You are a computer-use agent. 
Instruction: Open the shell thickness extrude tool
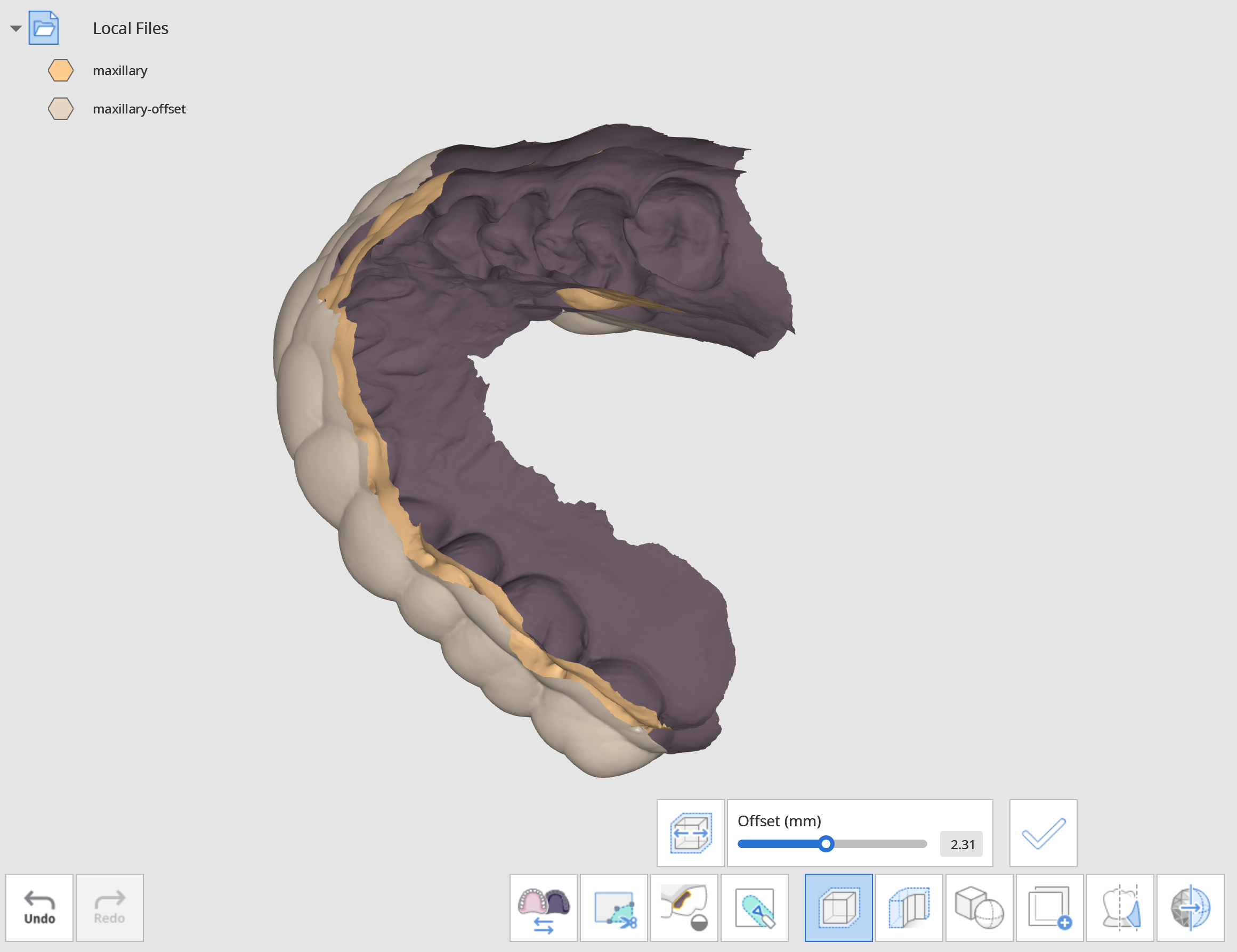(909, 907)
